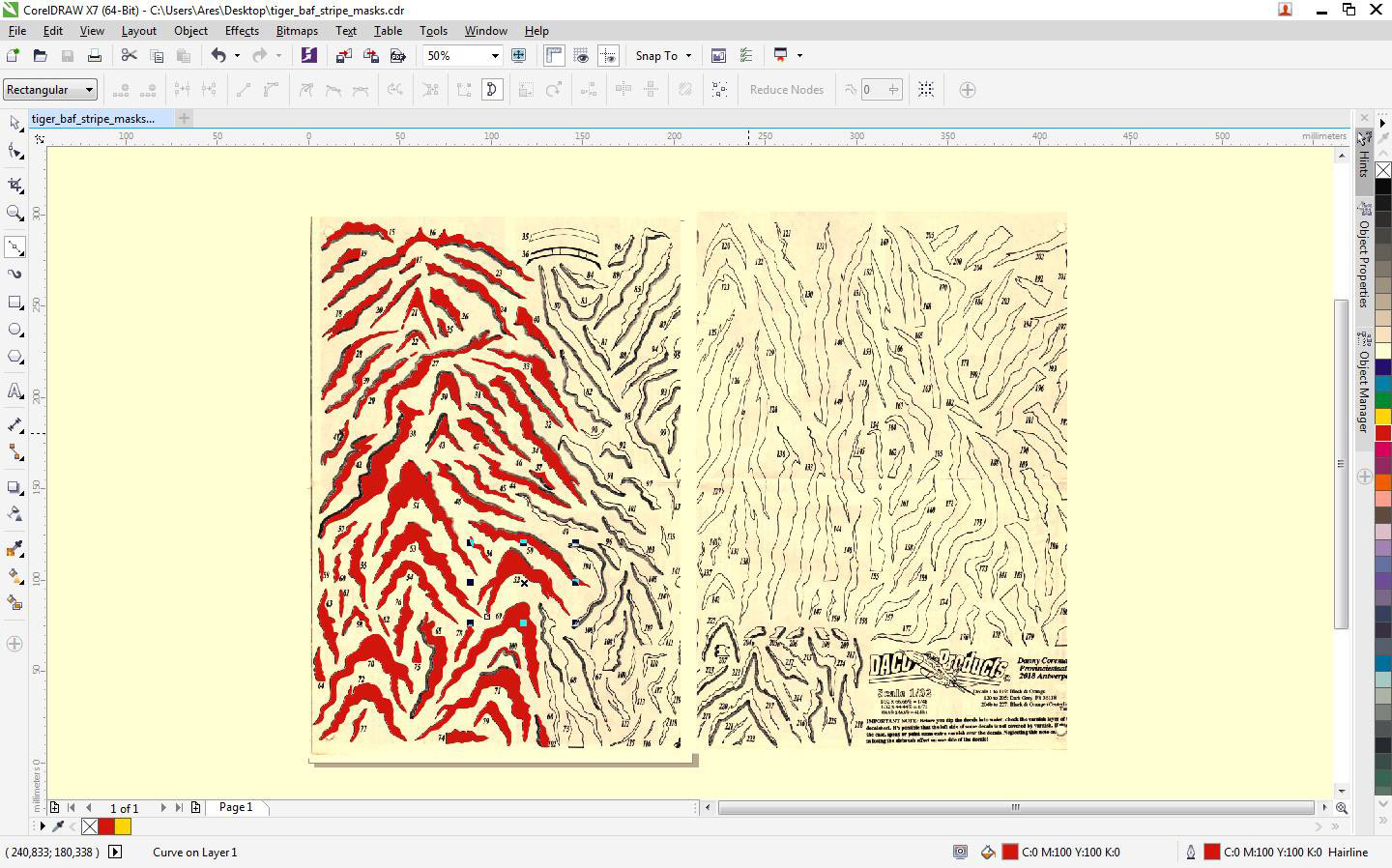This screenshot has height=868, width=1392.
Task: Publish to PDF from the toolbar
Action: coord(397,56)
